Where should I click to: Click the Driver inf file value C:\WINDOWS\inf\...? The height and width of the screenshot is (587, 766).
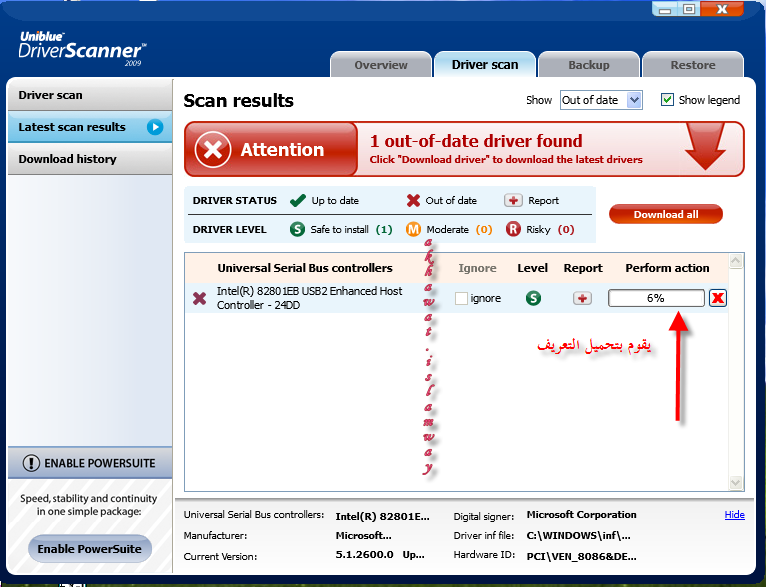[578, 536]
